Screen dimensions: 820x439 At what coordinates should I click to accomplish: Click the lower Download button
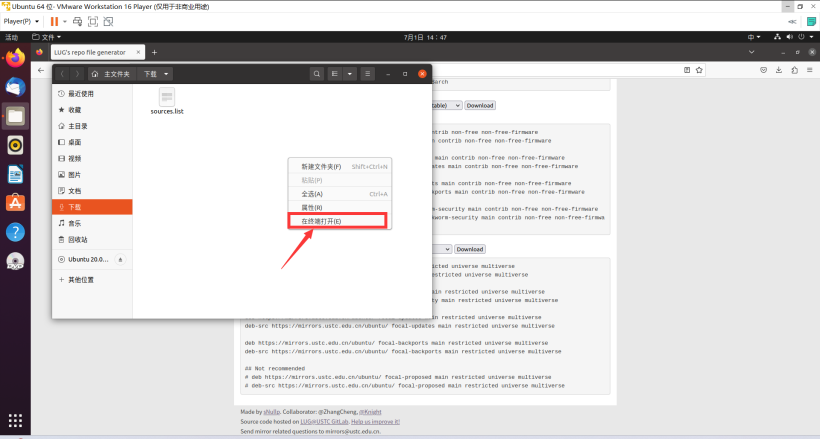[469, 249]
